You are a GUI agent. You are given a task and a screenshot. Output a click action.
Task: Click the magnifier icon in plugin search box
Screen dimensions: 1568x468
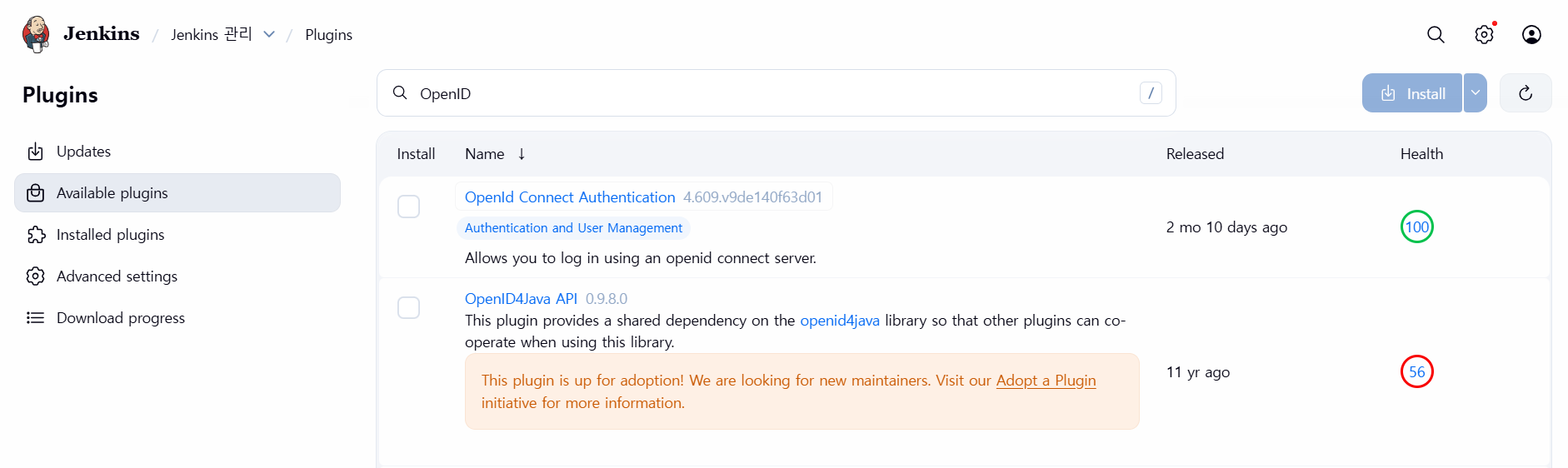tap(400, 92)
